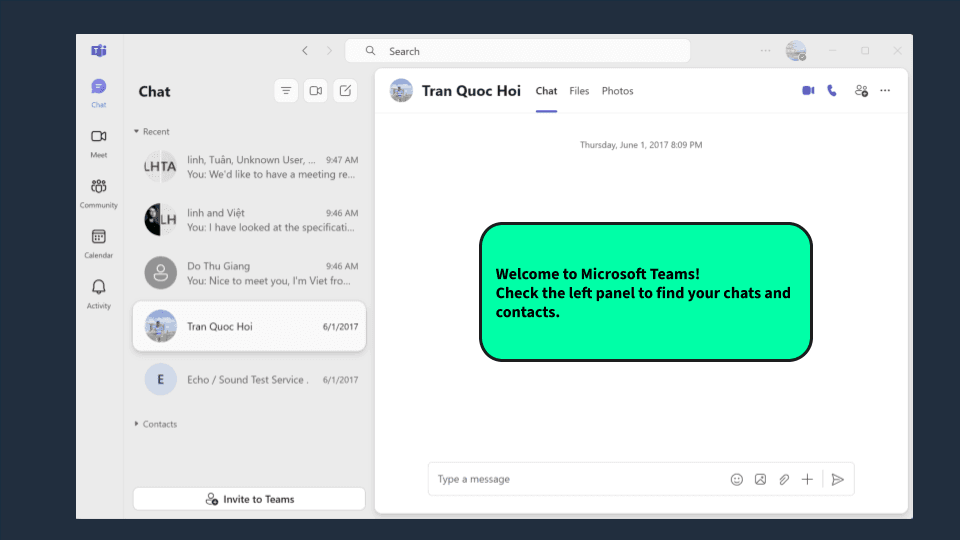Compose a new chat
The height and width of the screenshot is (540, 960).
(x=345, y=91)
